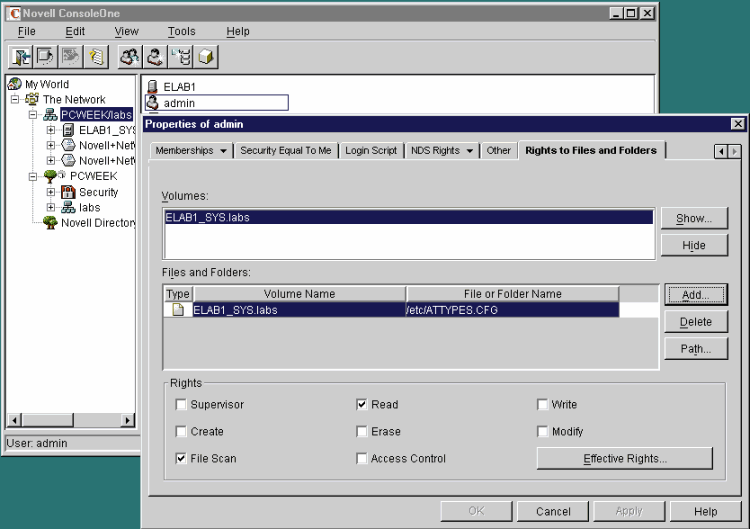Screen dimensions: 750x529
Task: Click the Cancel button
Action: (x=553, y=511)
